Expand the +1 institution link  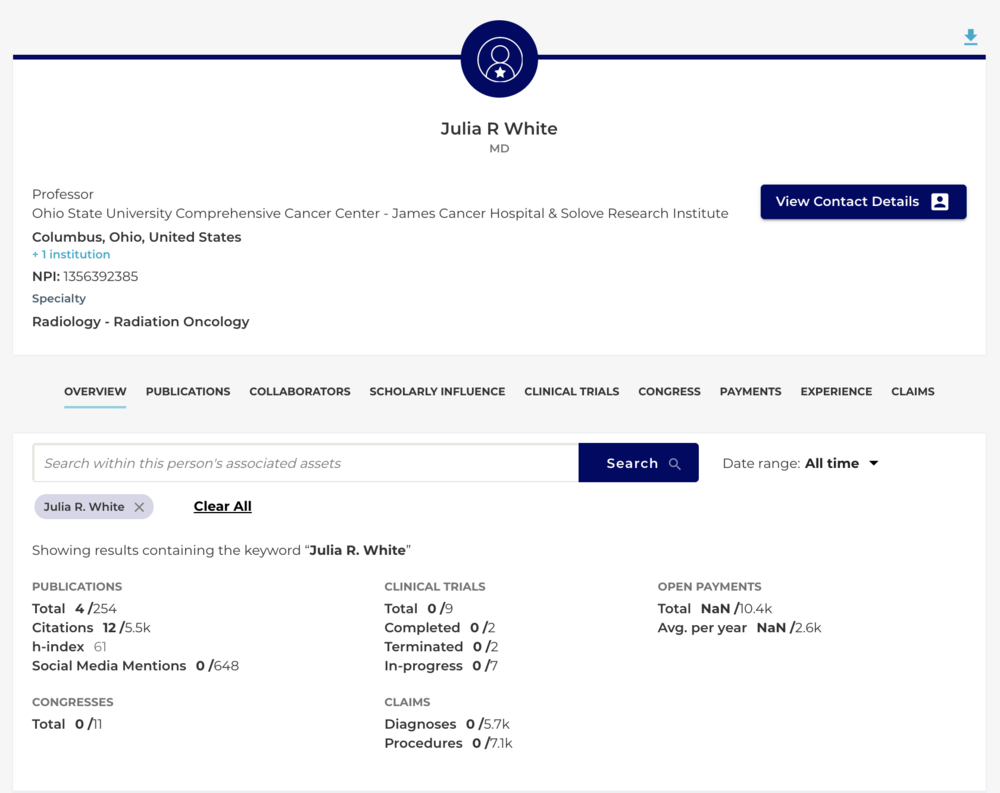[71, 254]
